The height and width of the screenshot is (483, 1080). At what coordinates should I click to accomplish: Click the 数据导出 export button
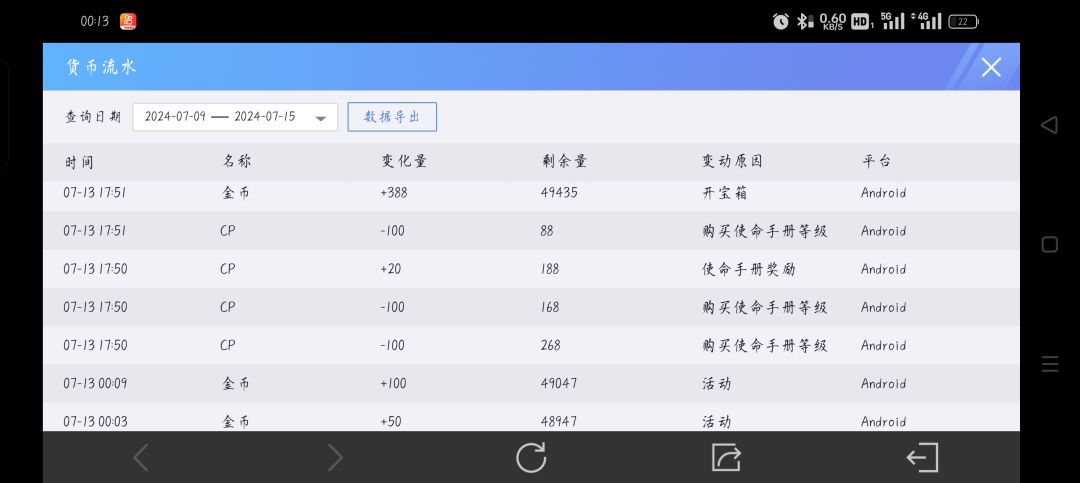392,116
